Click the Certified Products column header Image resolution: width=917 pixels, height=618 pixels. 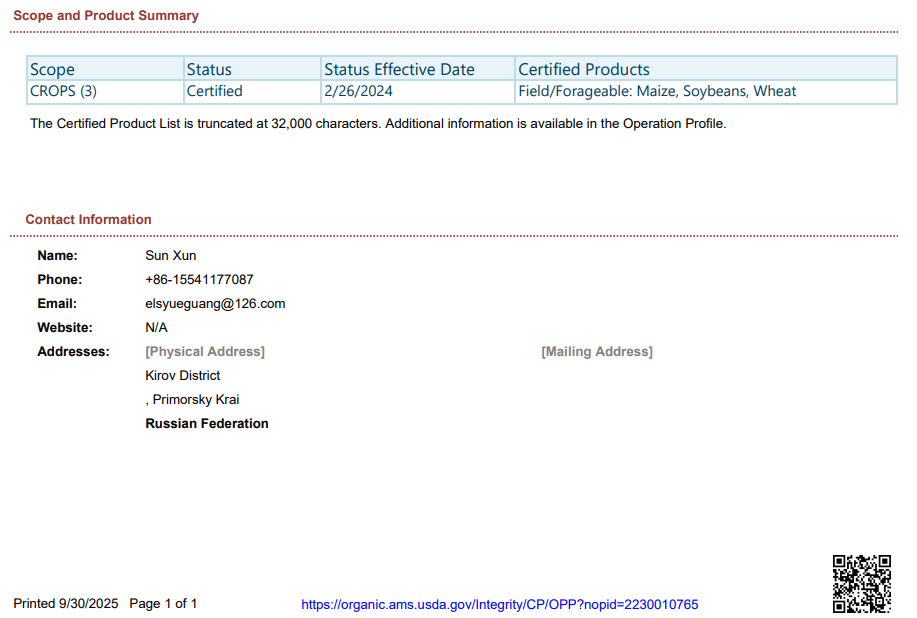point(584,69)
